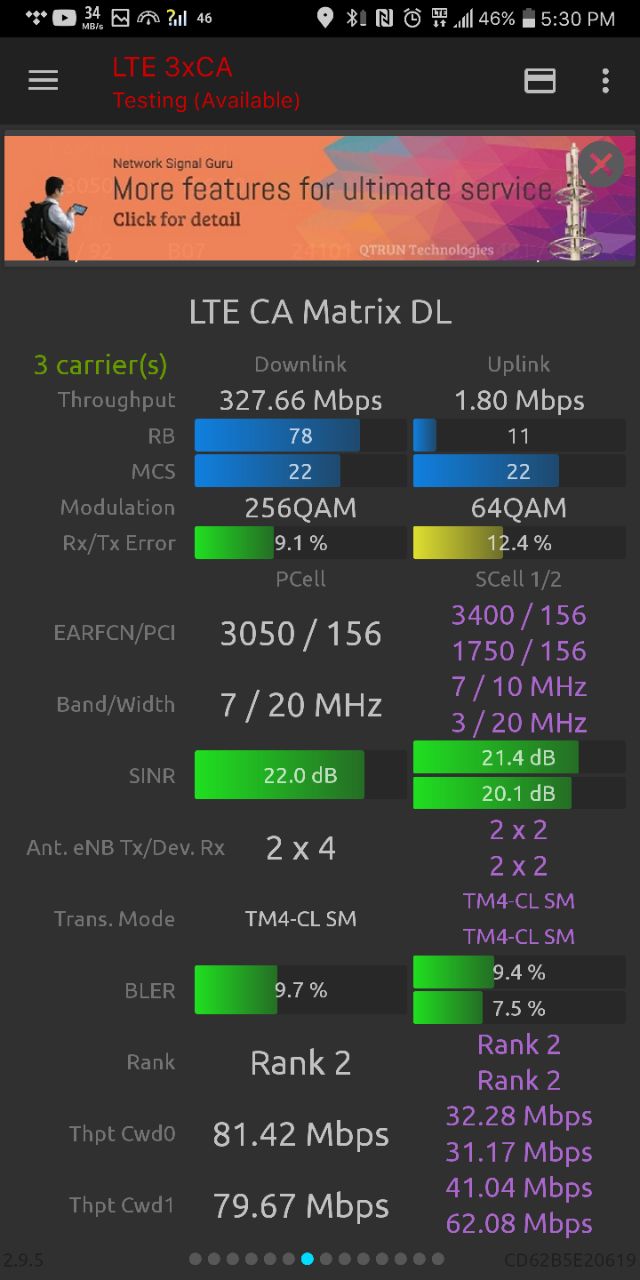
Task: Tap the location icon in status bar
Action: click(x=325, y=18)
